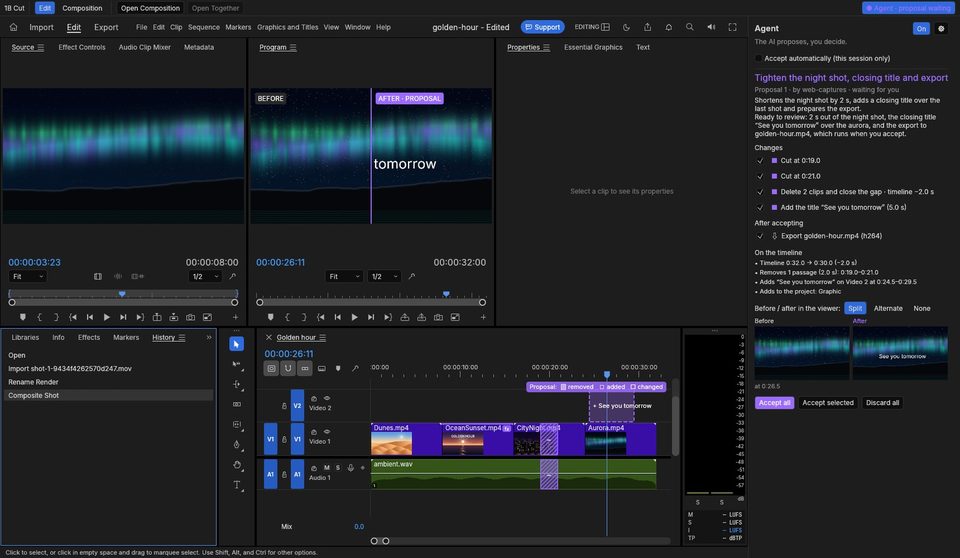Click the Home icon

(x=13, y=27)
